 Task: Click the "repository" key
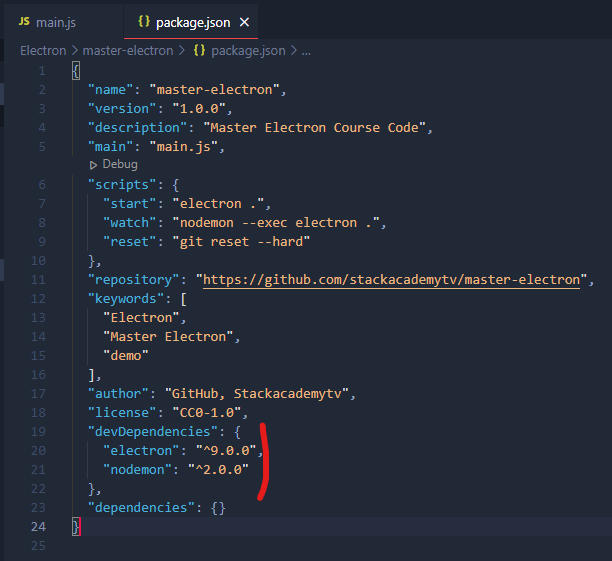tap(133, 280)
